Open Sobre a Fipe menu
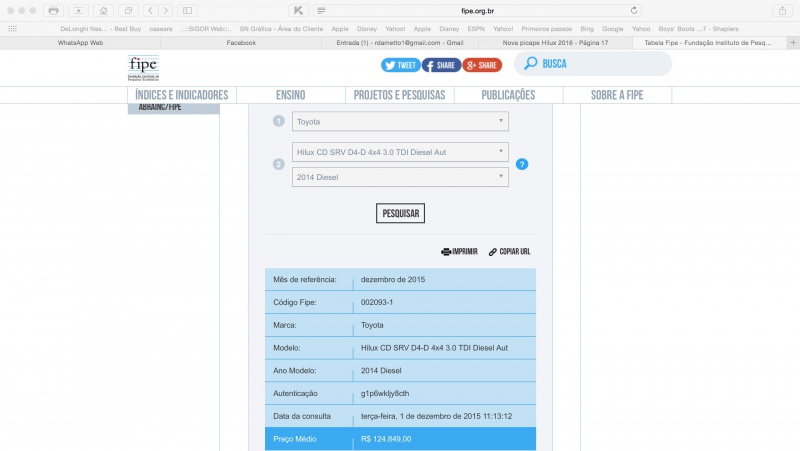The image size is (800, 451). 617,95
